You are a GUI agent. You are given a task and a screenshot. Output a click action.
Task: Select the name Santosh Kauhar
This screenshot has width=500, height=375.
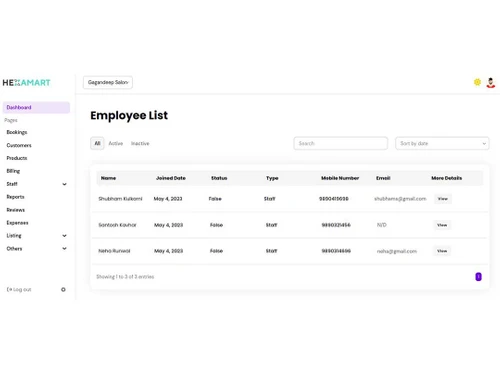pyautogui.click(x=117, y=225)
